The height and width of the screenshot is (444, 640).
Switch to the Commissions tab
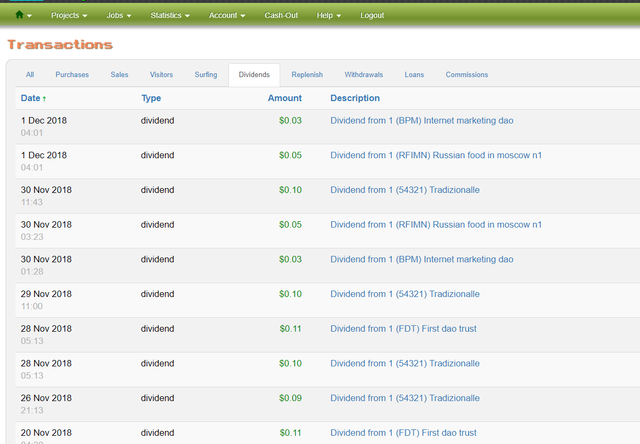[466, 75]
